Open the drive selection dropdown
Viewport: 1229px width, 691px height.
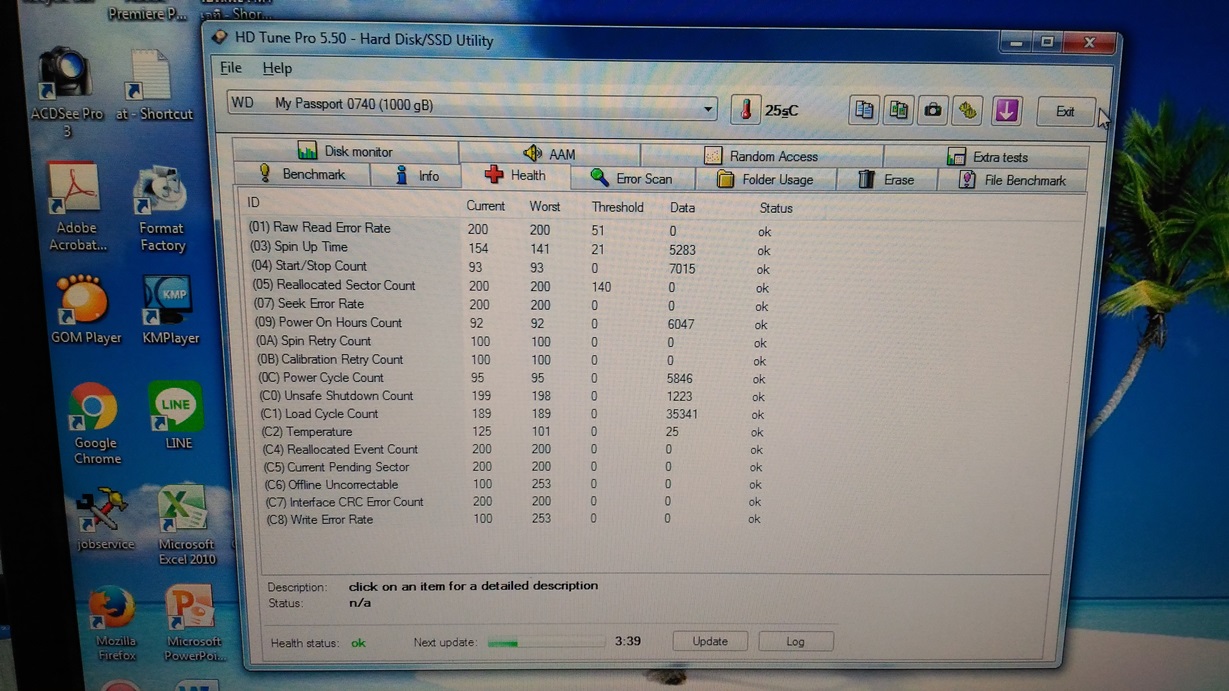(x=707, y=108)
